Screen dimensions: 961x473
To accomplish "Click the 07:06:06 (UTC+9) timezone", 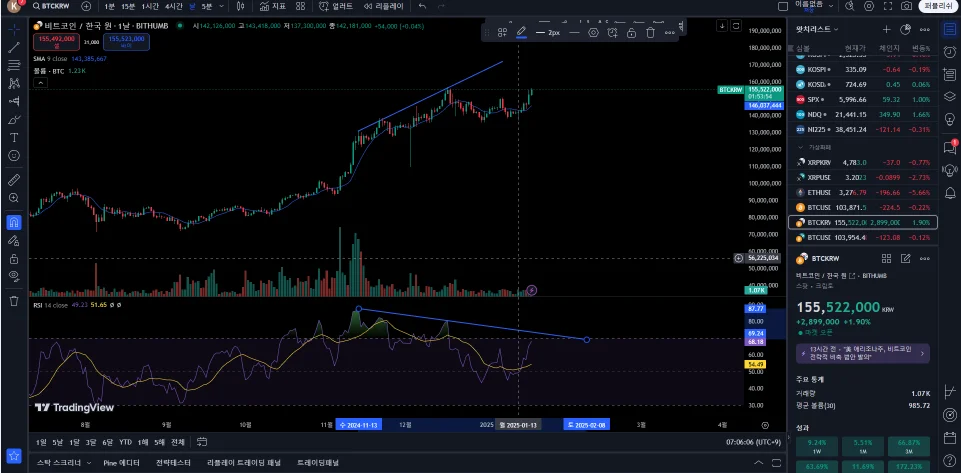I will click(x=753, y=442).
